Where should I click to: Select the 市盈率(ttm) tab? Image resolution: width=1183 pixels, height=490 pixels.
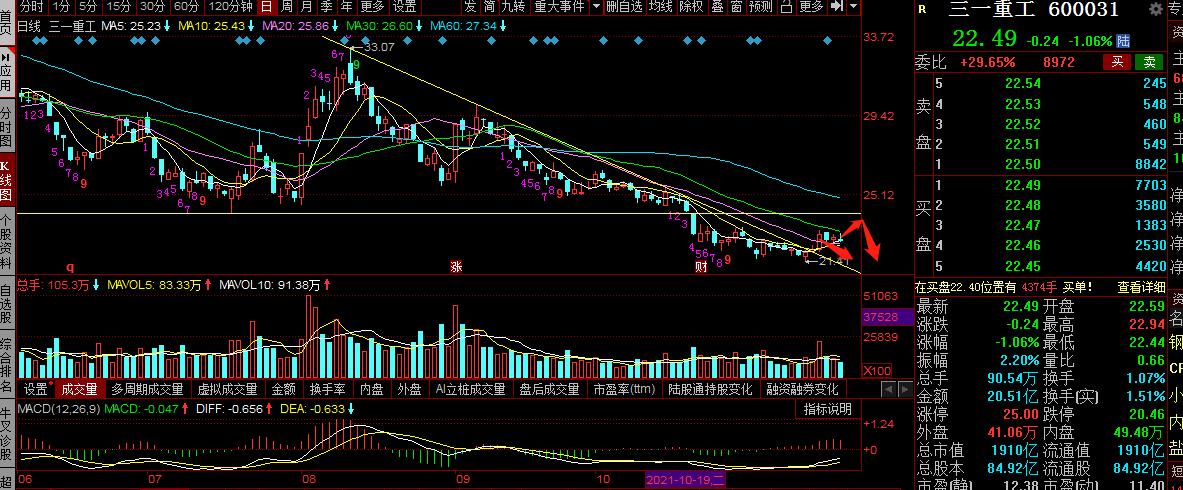click(623, 390)
